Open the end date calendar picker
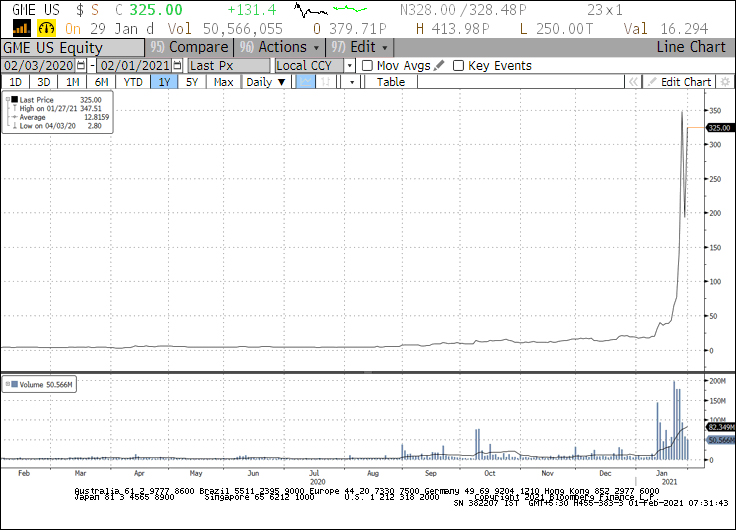Viewport: 736px width, 530px height. coord(177,65)
